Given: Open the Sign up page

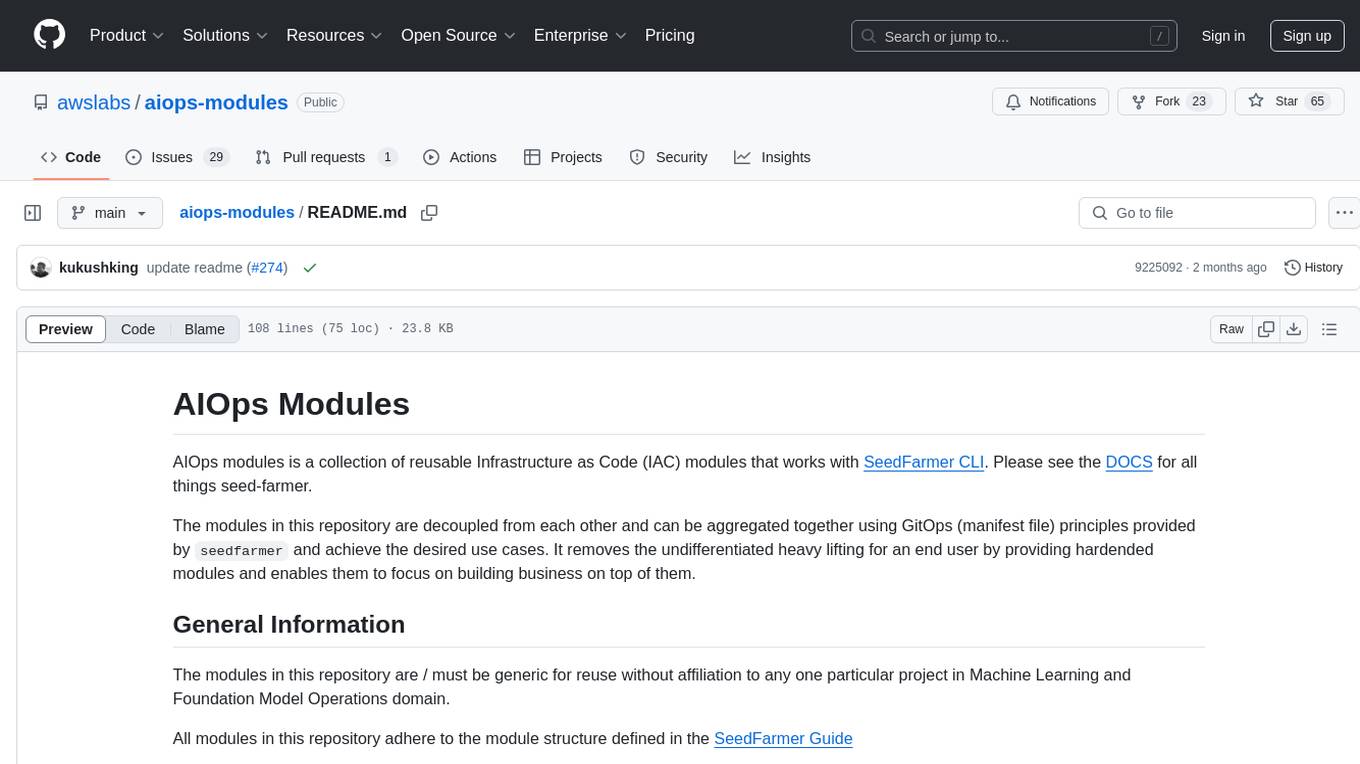Looking at the screenshot, I should (1307, 36).
